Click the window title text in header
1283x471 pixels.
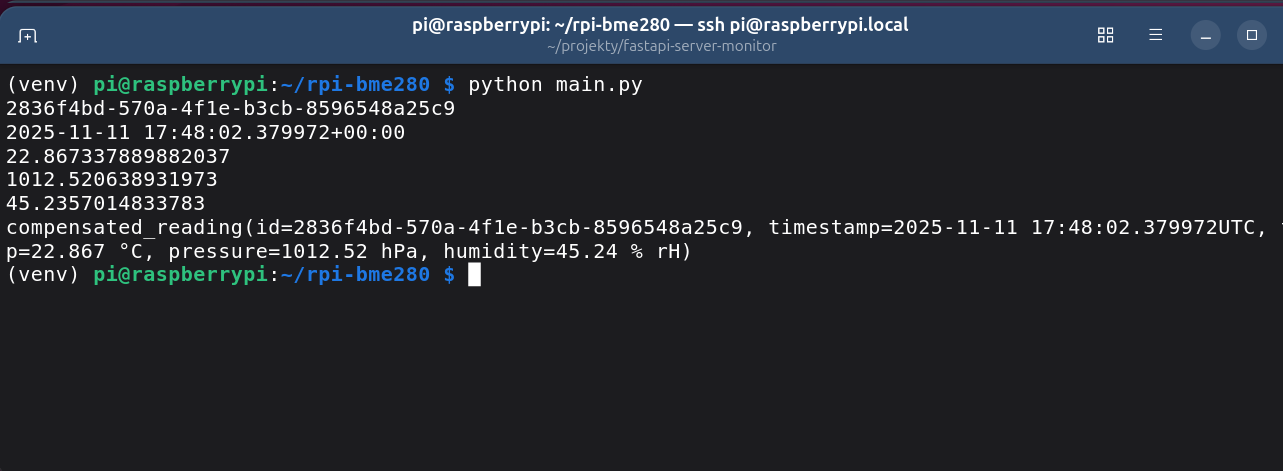[660, 25]
